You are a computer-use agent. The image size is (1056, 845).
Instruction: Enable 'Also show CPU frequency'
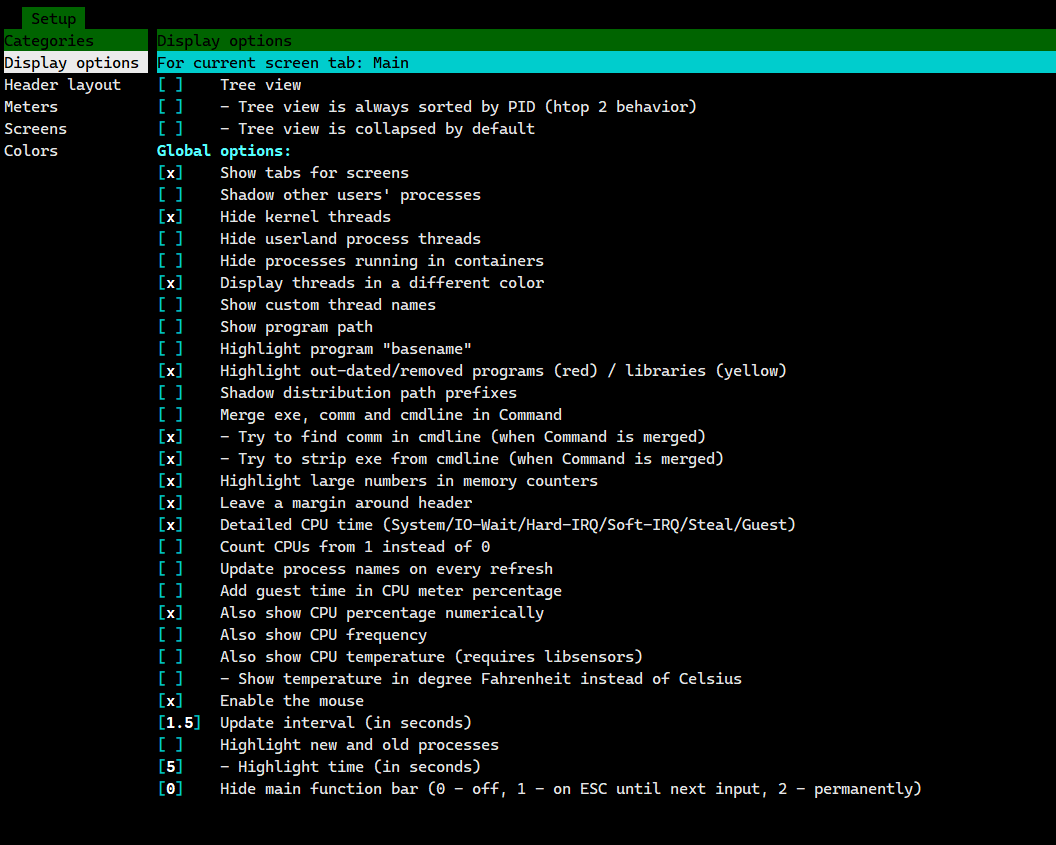tap(170, 635)
